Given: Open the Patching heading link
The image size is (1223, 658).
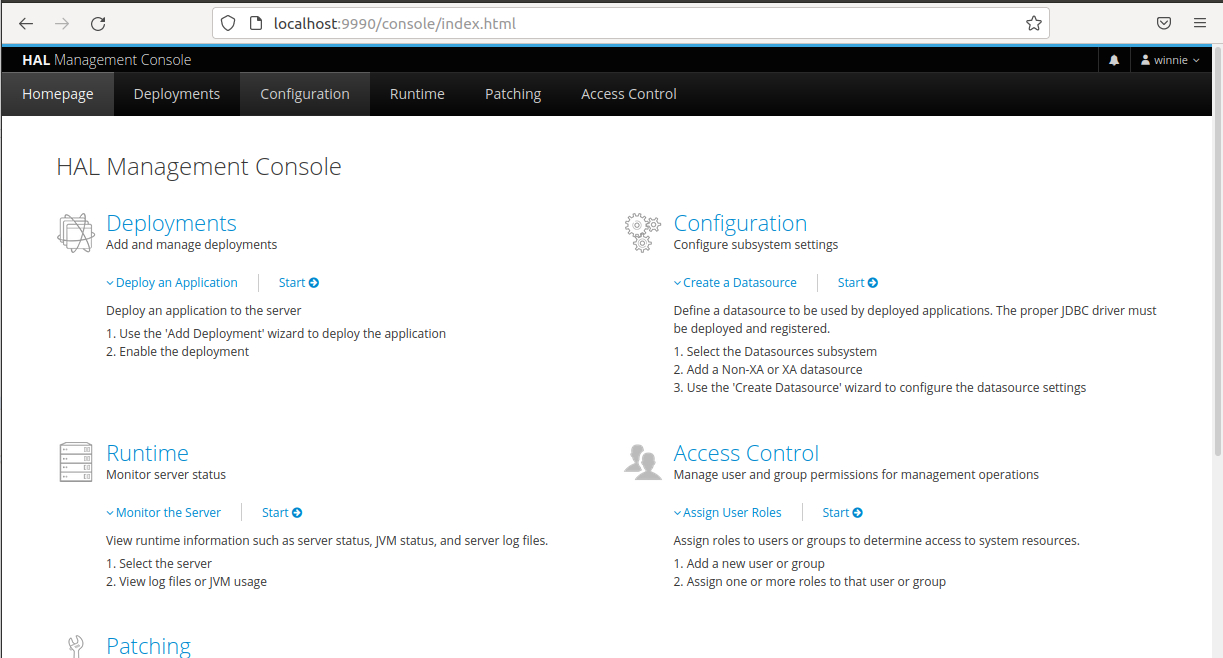Looking at the screenshot, I should click(x=148, y=646).
